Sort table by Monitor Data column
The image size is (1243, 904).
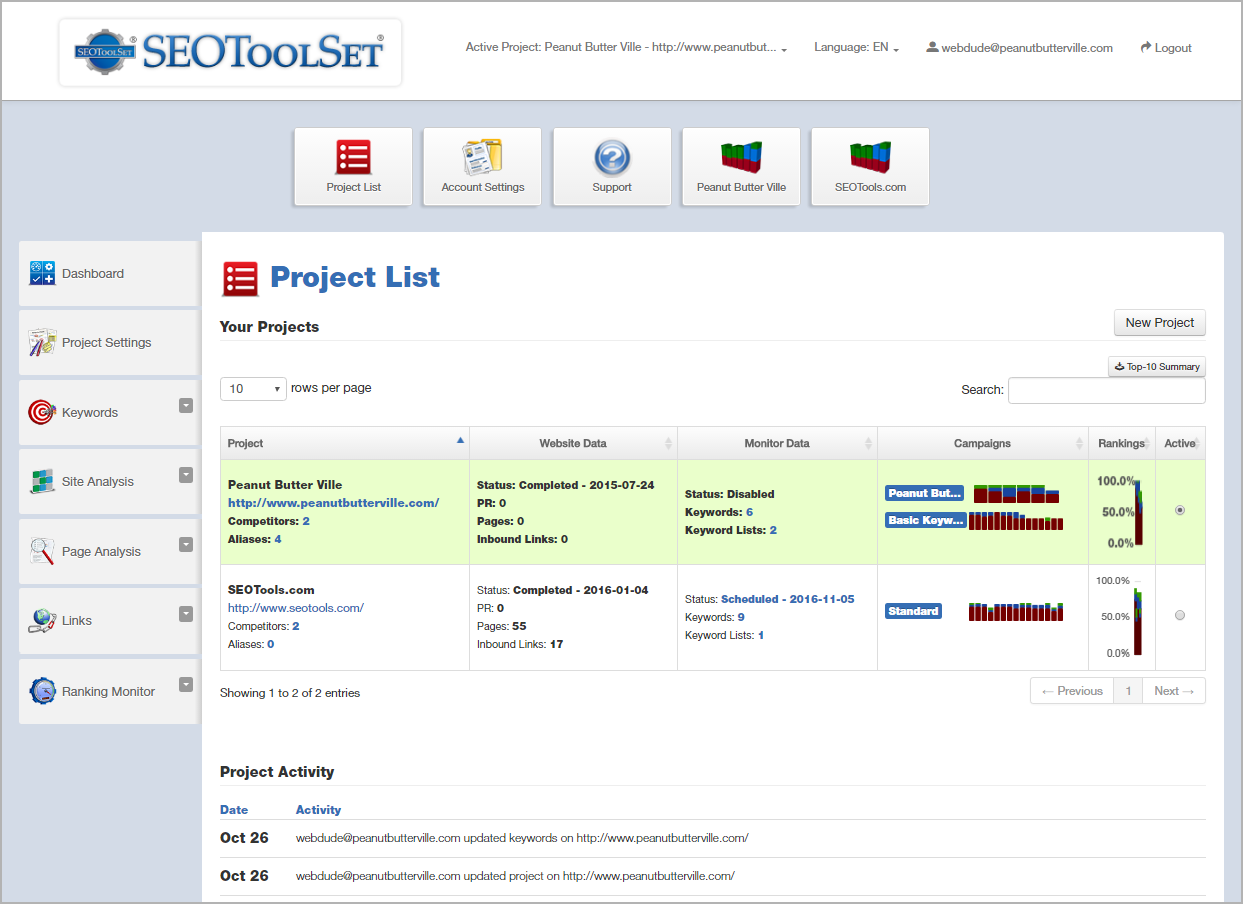(777, 443)
